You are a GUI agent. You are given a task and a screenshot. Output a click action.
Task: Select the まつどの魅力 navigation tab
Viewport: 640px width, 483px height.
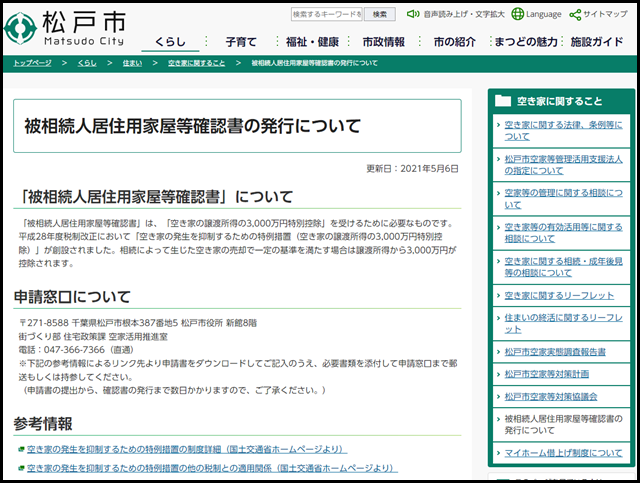click(526, 42)
